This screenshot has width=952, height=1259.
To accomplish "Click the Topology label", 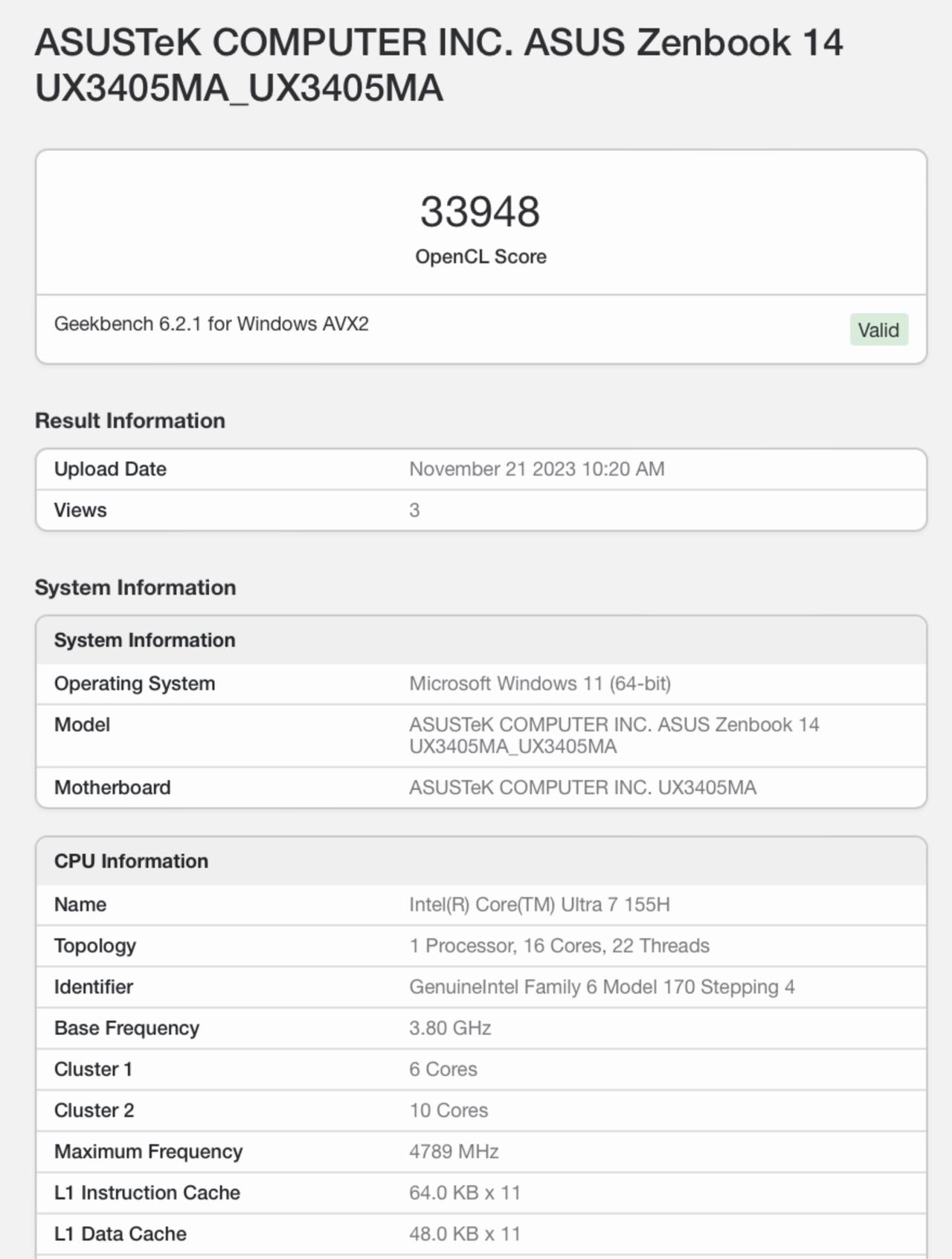I will 95,946.
